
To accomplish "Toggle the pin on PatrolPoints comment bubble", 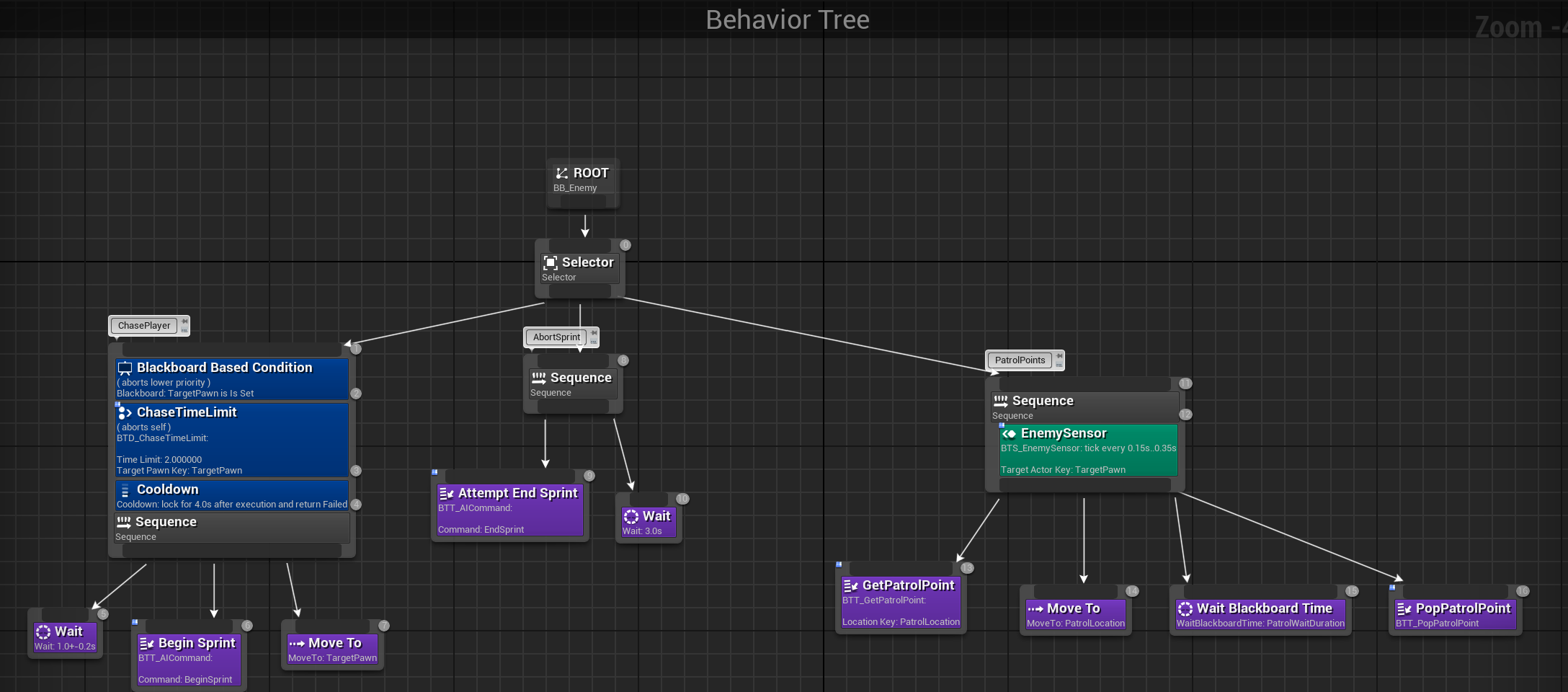I will tap(1059, 356).
